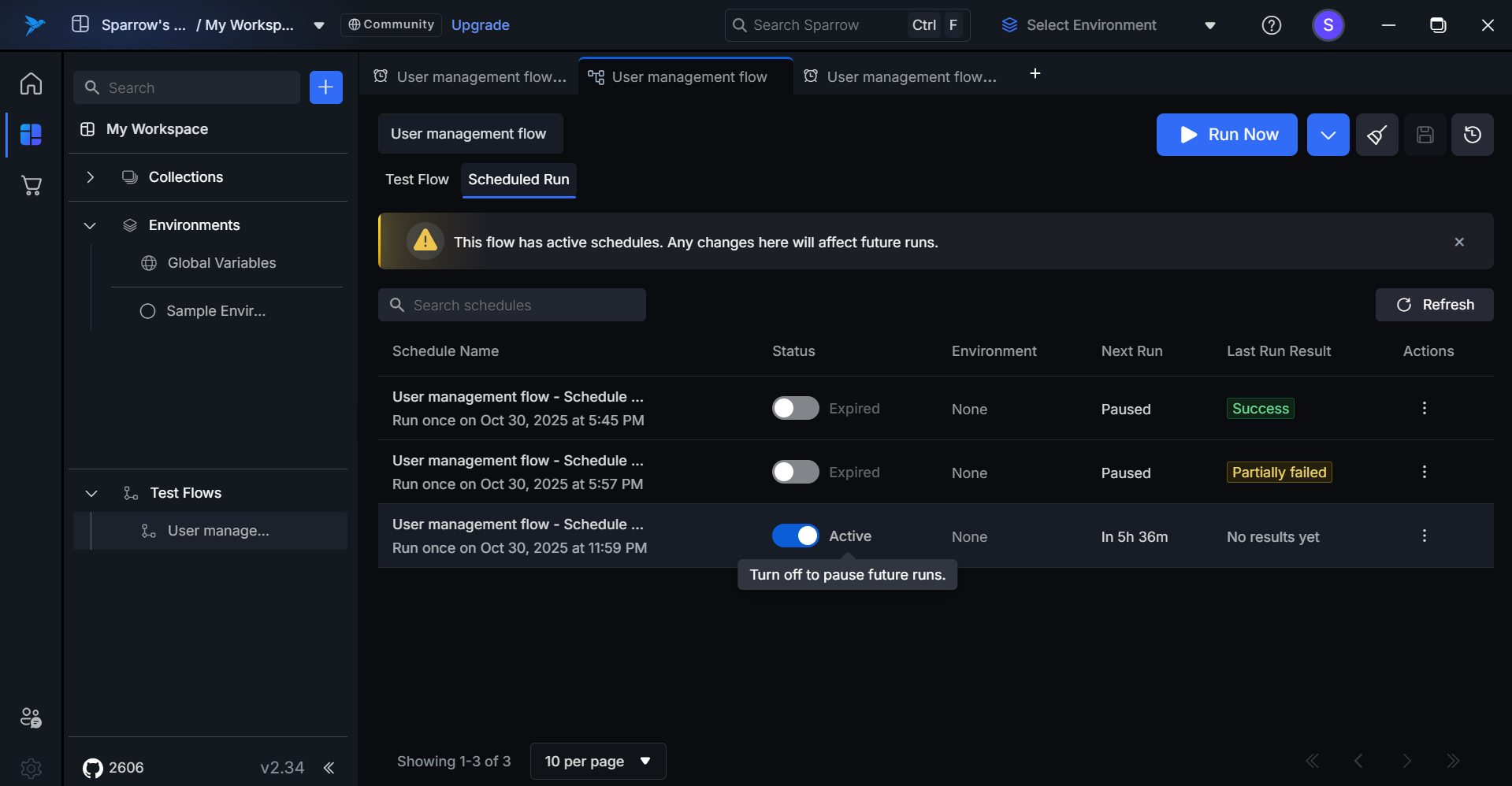Collapse the sidebar with double-chevron icon
The image size is (1512, 786).
329,768
